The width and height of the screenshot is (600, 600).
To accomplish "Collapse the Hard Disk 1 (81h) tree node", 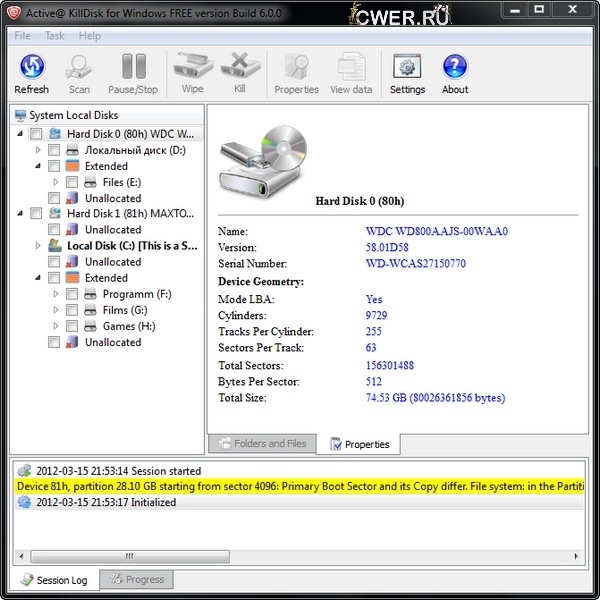I will [x=21, y=214].
